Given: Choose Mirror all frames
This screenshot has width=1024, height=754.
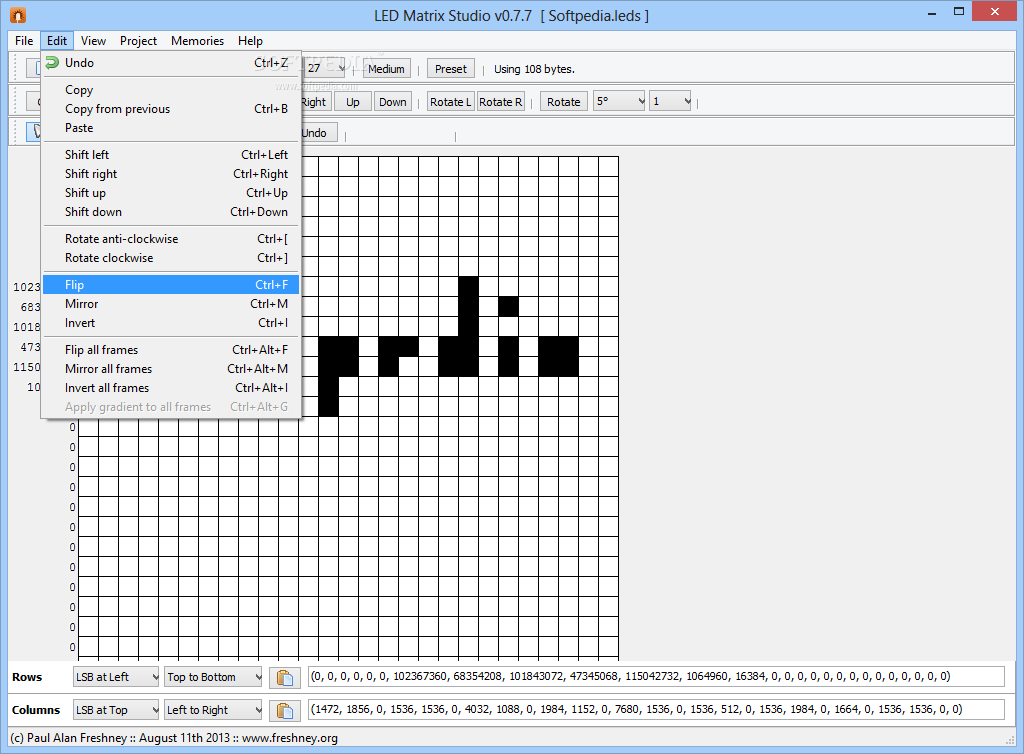Looking at the screenshot, I should click(x=171, y=369).
